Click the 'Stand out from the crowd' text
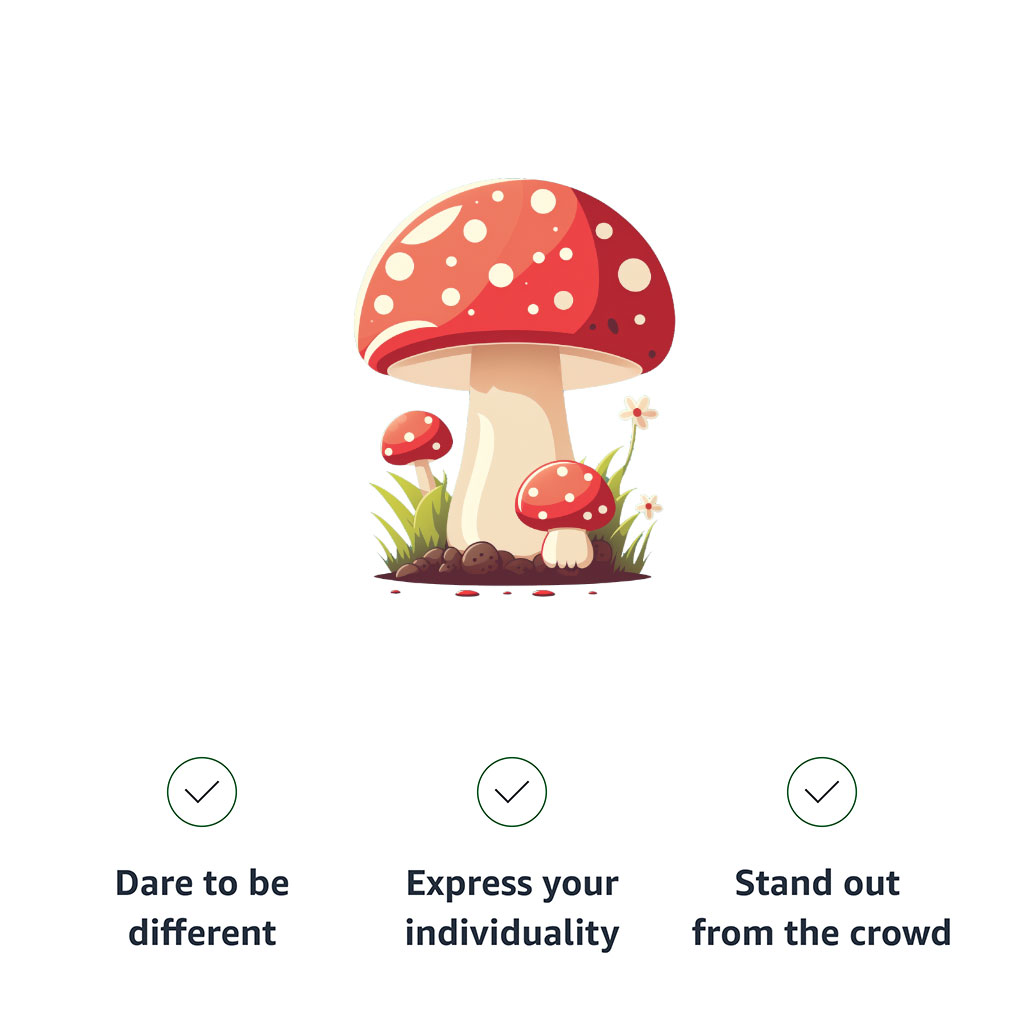The image size is (1024, 1024). (821, 907)
